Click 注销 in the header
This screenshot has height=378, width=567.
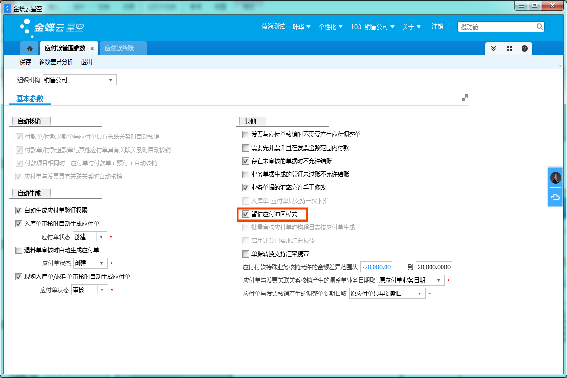(x=437, y=26)
